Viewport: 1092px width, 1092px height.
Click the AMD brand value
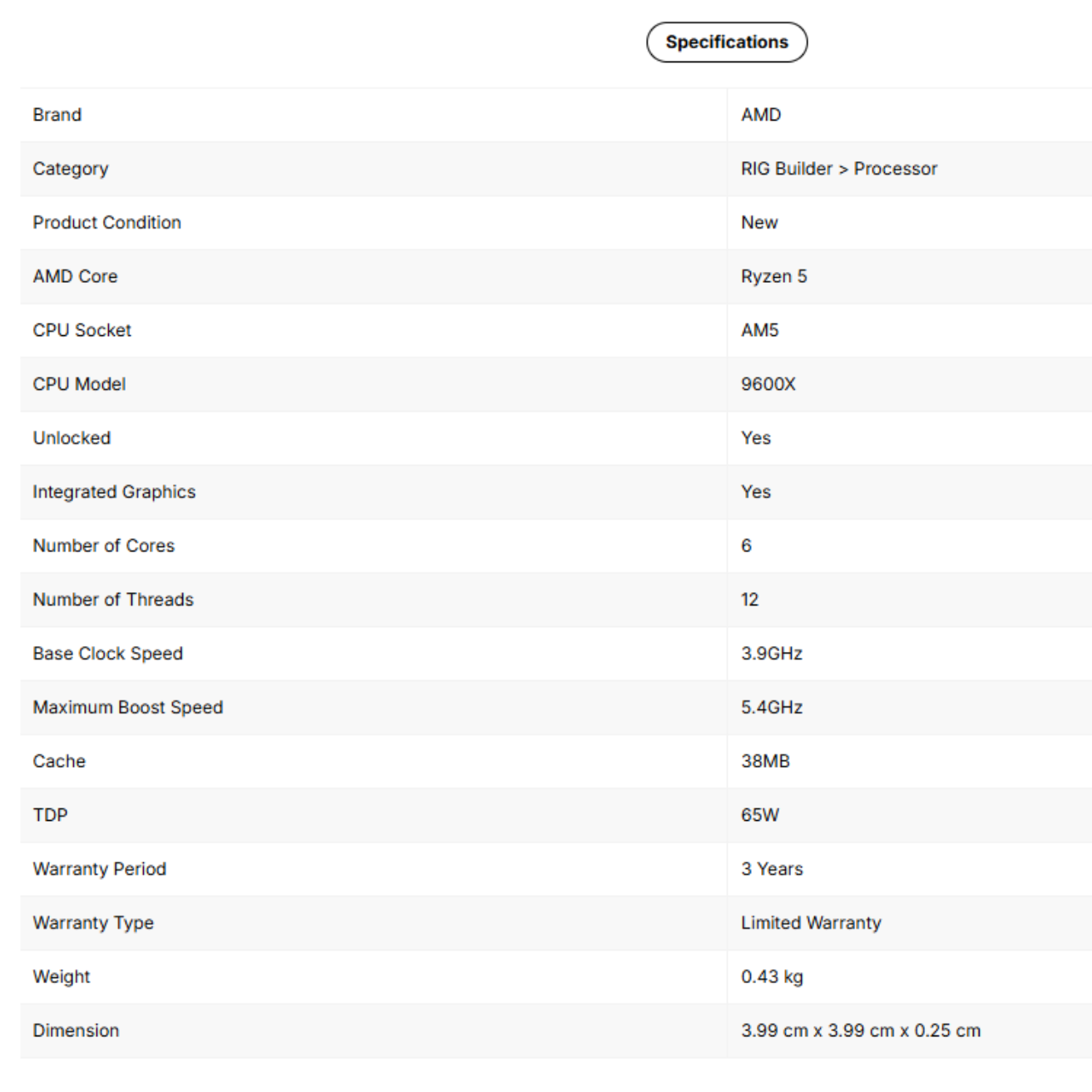coord(761,115)
